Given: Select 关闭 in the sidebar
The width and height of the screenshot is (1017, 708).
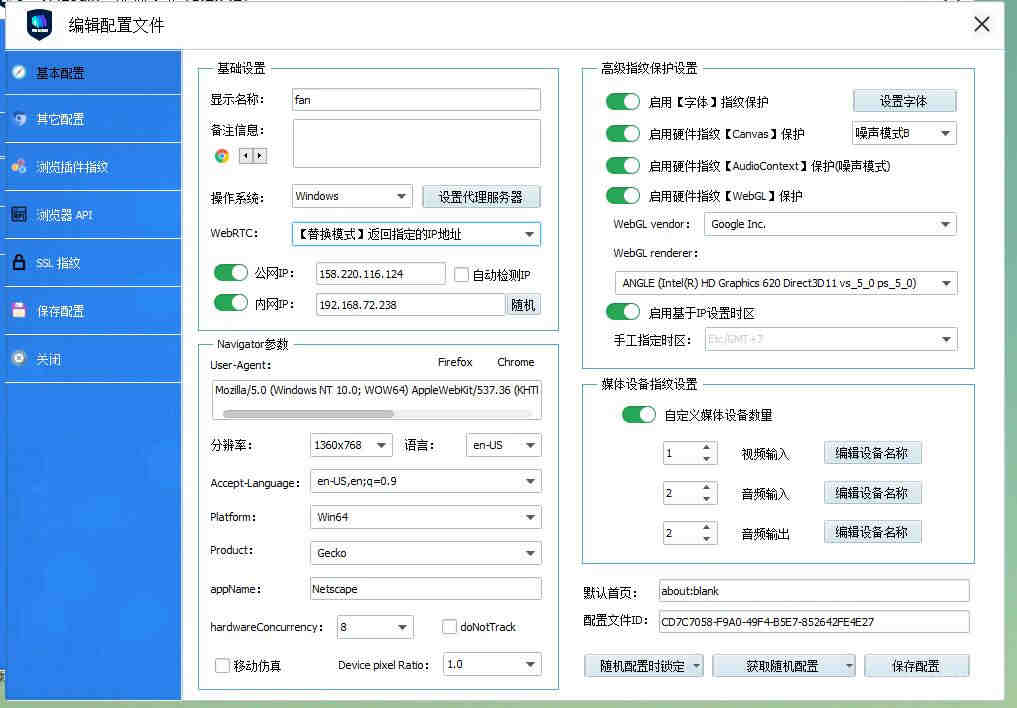Looking at the screenshot, I should (93, 359).
